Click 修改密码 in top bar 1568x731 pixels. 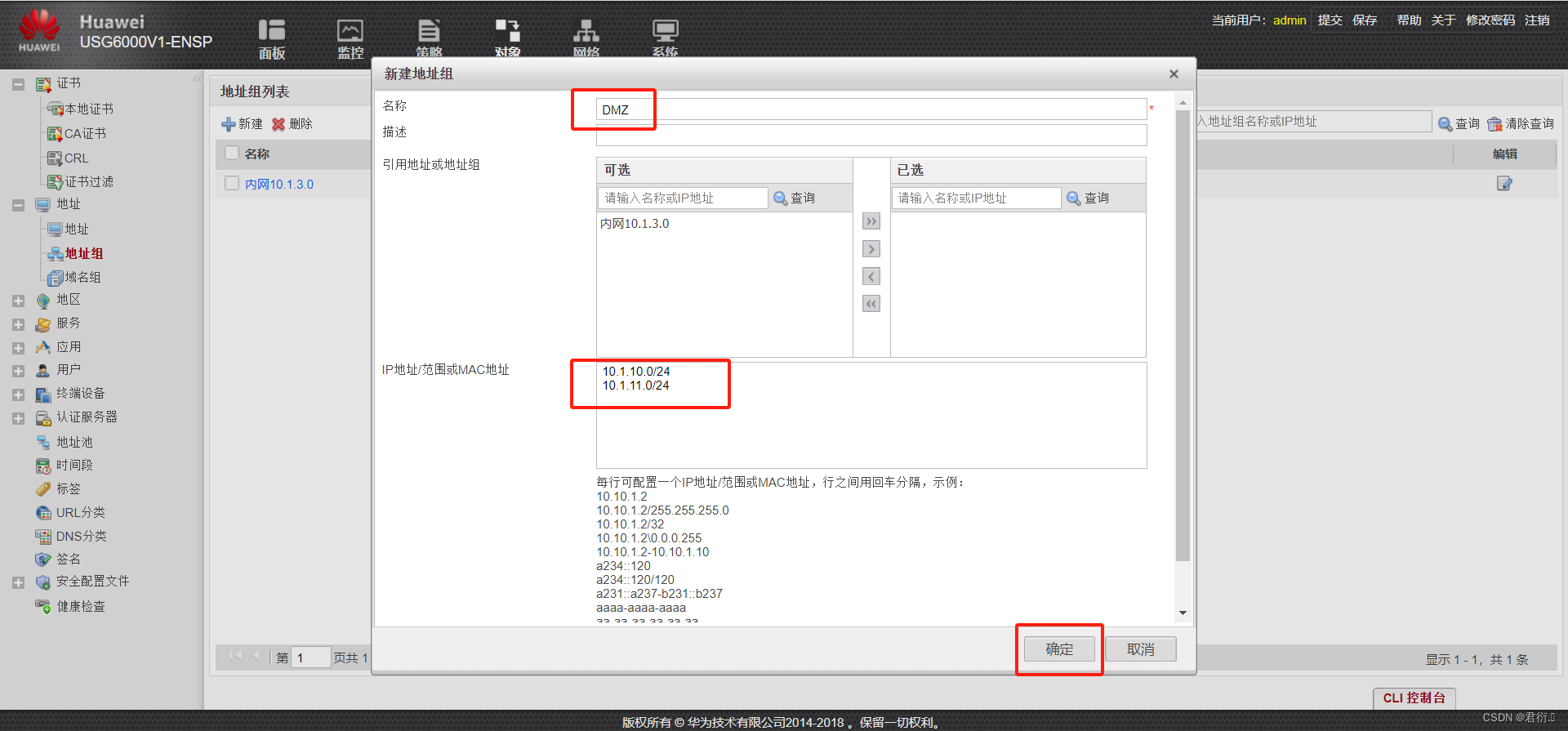[x=1490, y=20]
